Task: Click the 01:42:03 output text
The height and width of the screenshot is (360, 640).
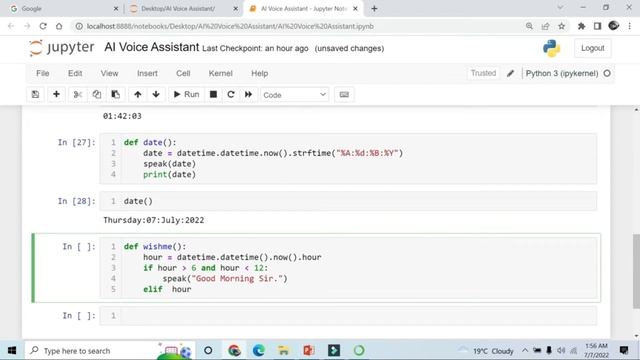Action: [x=122, y=116]
